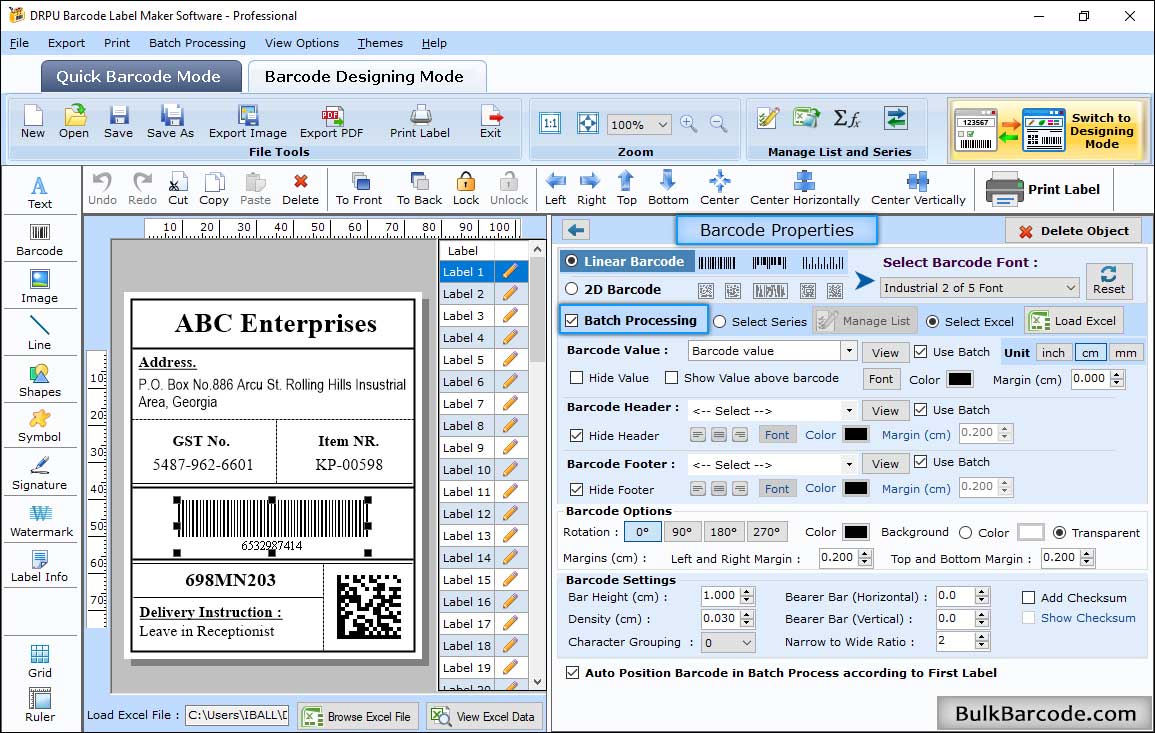Lock the selected object
The image size is (1155, 733).
[x=466, y=189]
